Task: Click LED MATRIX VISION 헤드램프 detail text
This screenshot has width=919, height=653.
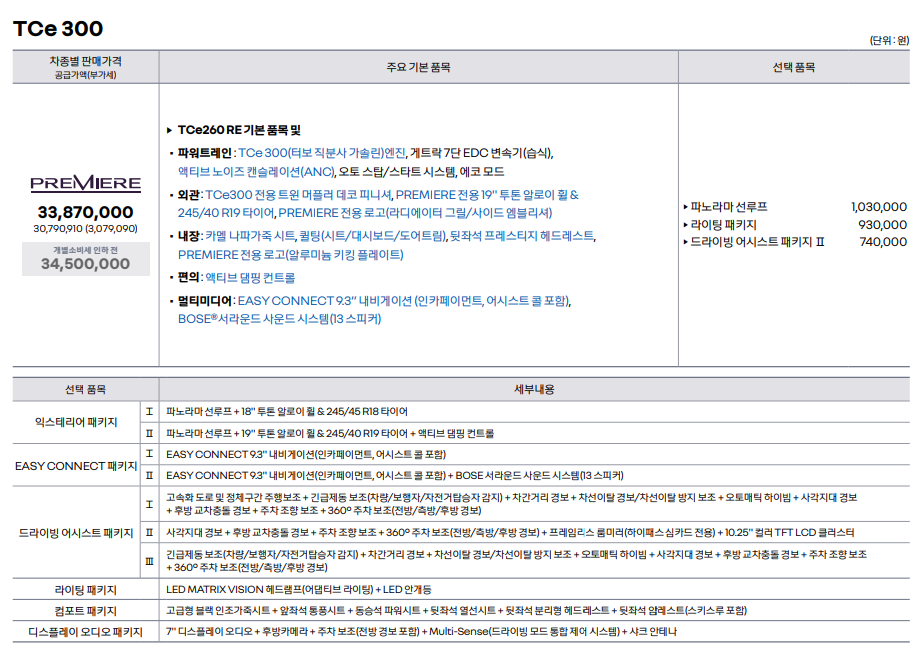Action: coord(299,589)
